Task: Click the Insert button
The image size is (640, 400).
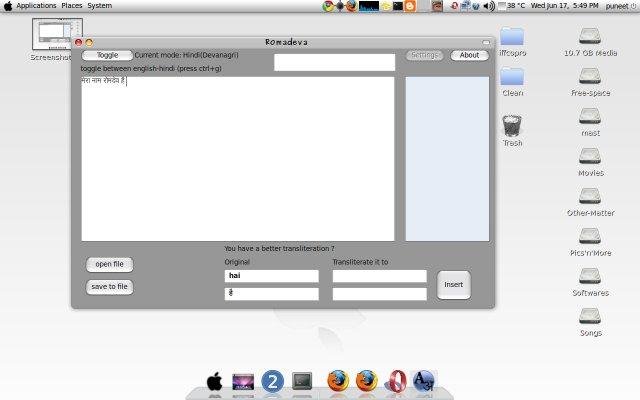Action: point(453,284)
